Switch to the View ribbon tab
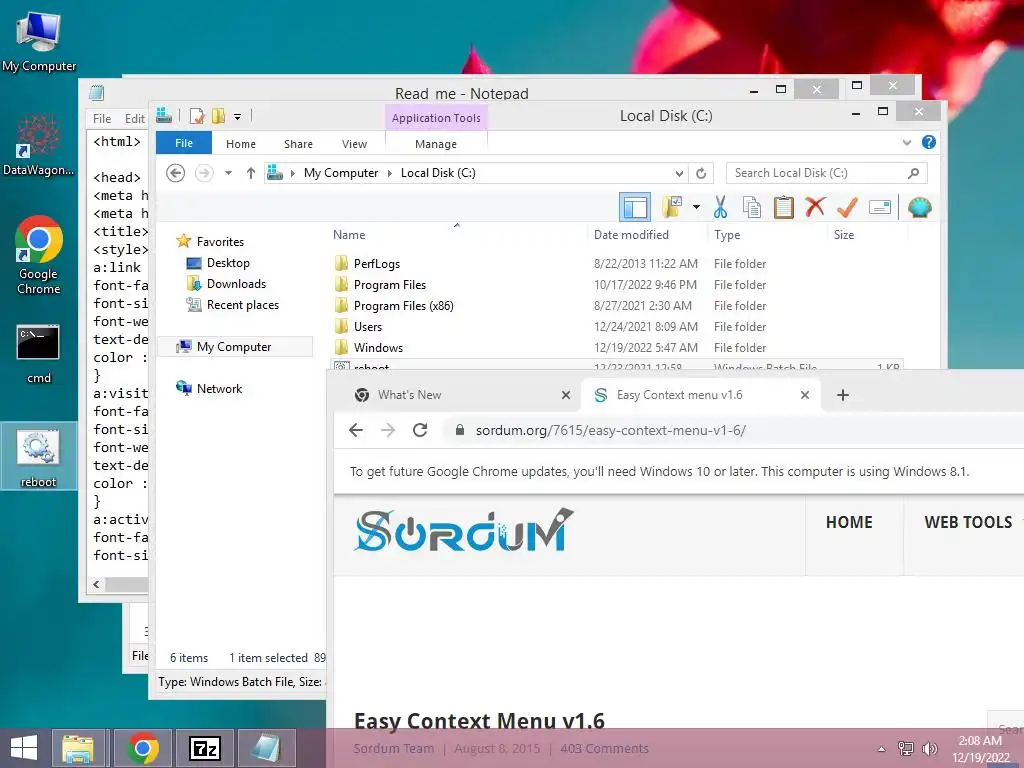This screenshot has height=768, width=1024. pos(355,144)
